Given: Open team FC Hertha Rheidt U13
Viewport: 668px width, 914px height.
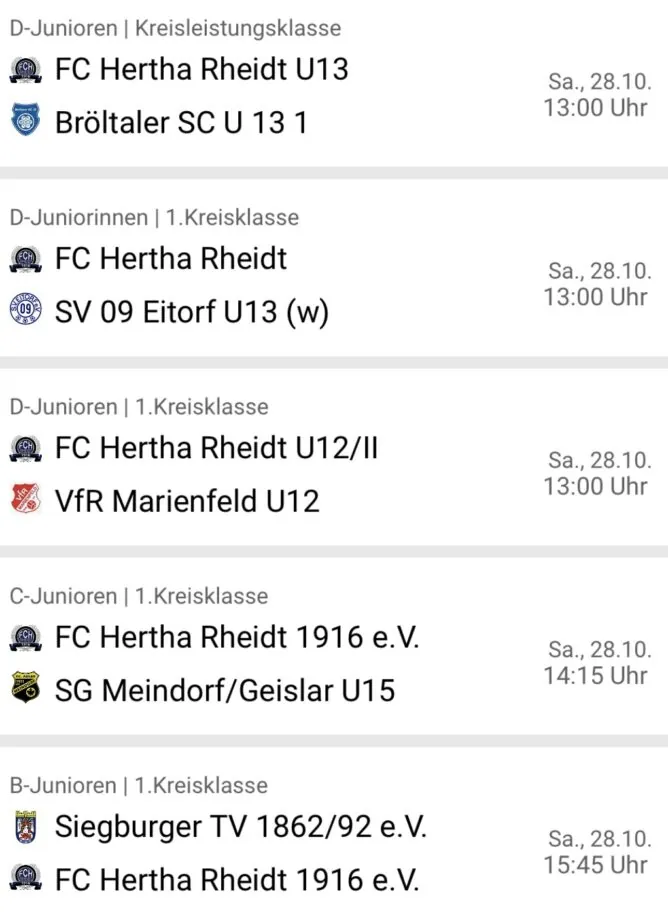Looking at the screenshot, I should click(x=202, y=69).
